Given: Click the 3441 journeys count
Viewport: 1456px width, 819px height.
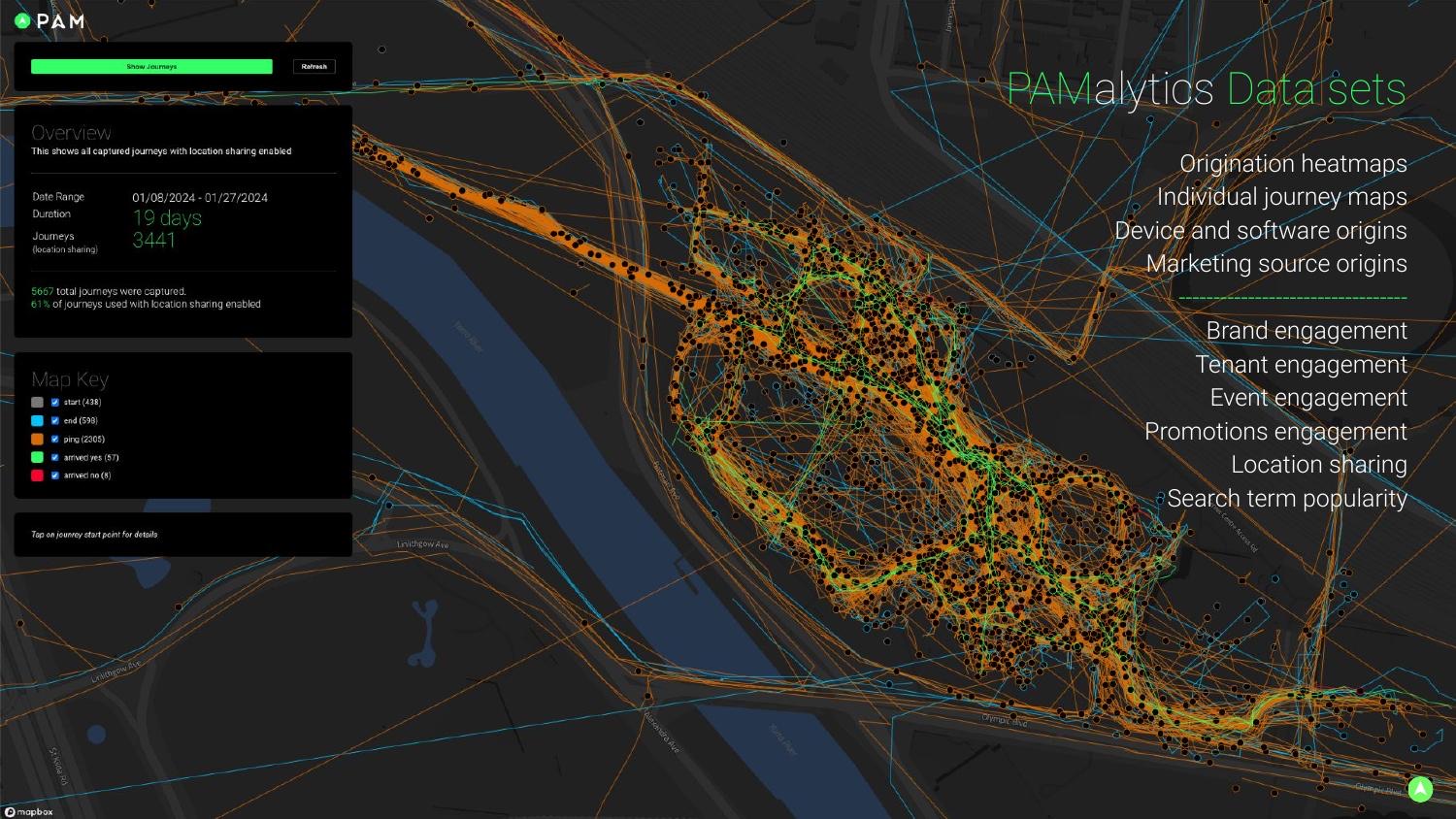Looking at the screenshot, I should (x=153, y=241).
